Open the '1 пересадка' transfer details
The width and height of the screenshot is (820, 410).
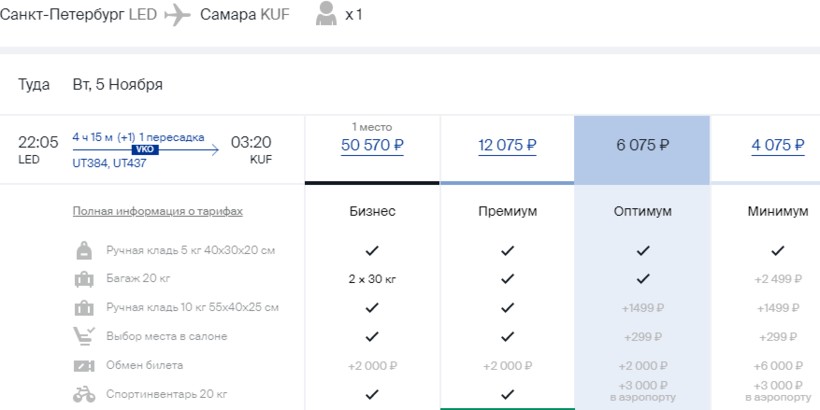[172, 137]
